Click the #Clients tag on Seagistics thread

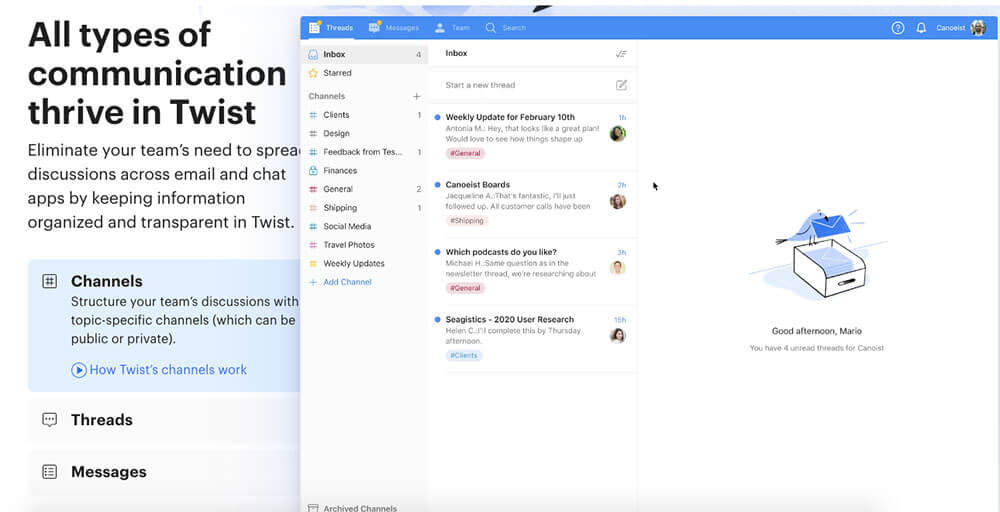464,355
